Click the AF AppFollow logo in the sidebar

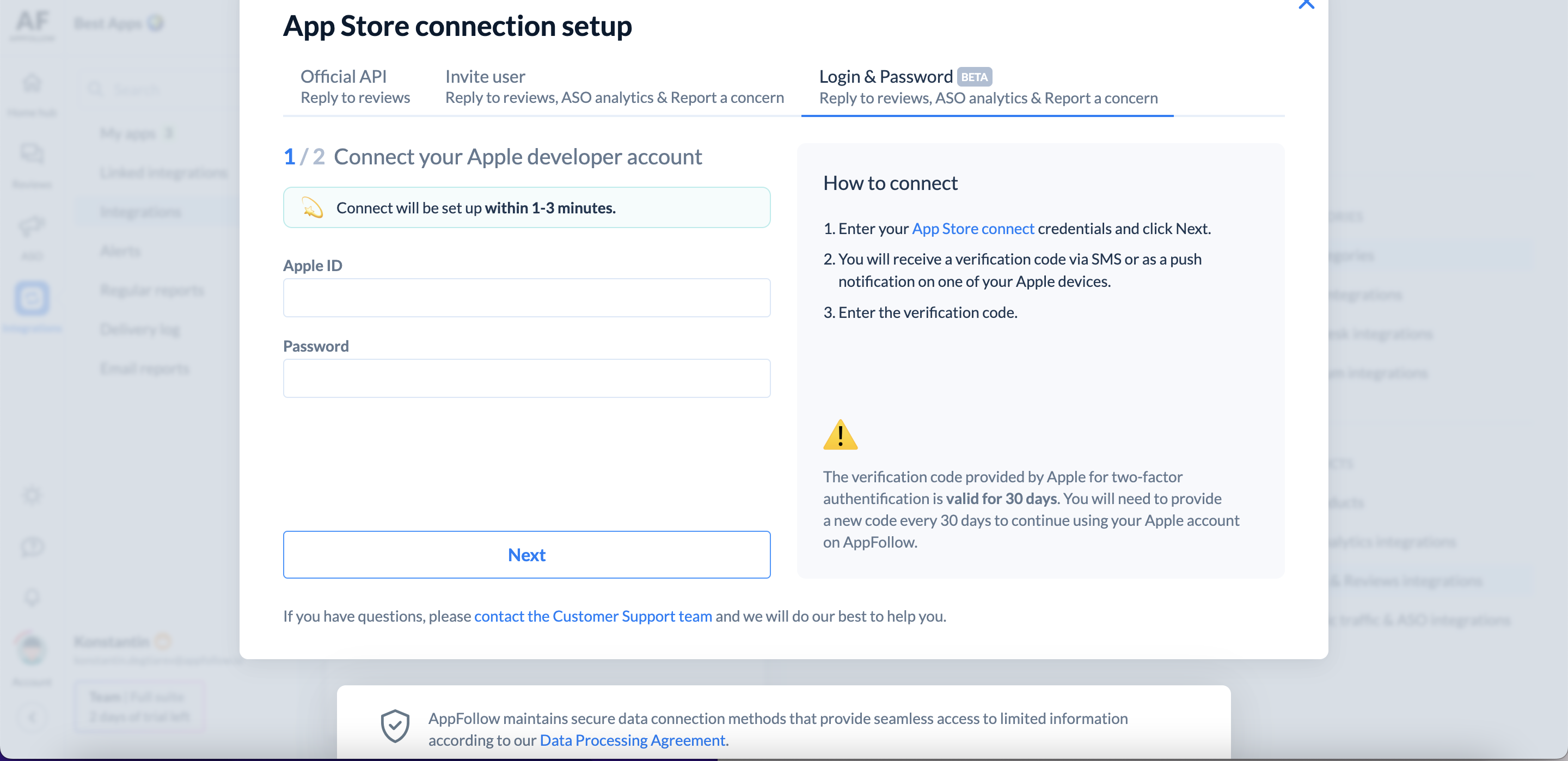tap(32, 24)
